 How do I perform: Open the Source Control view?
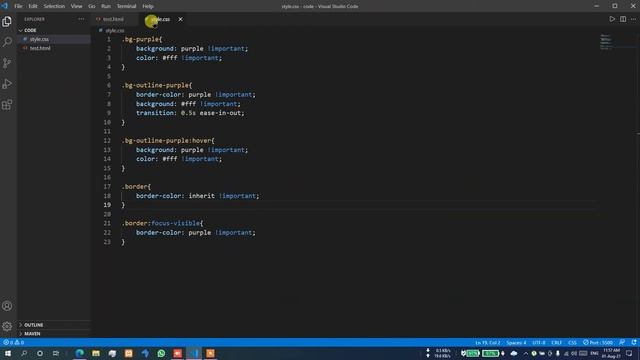click(7, 63)
